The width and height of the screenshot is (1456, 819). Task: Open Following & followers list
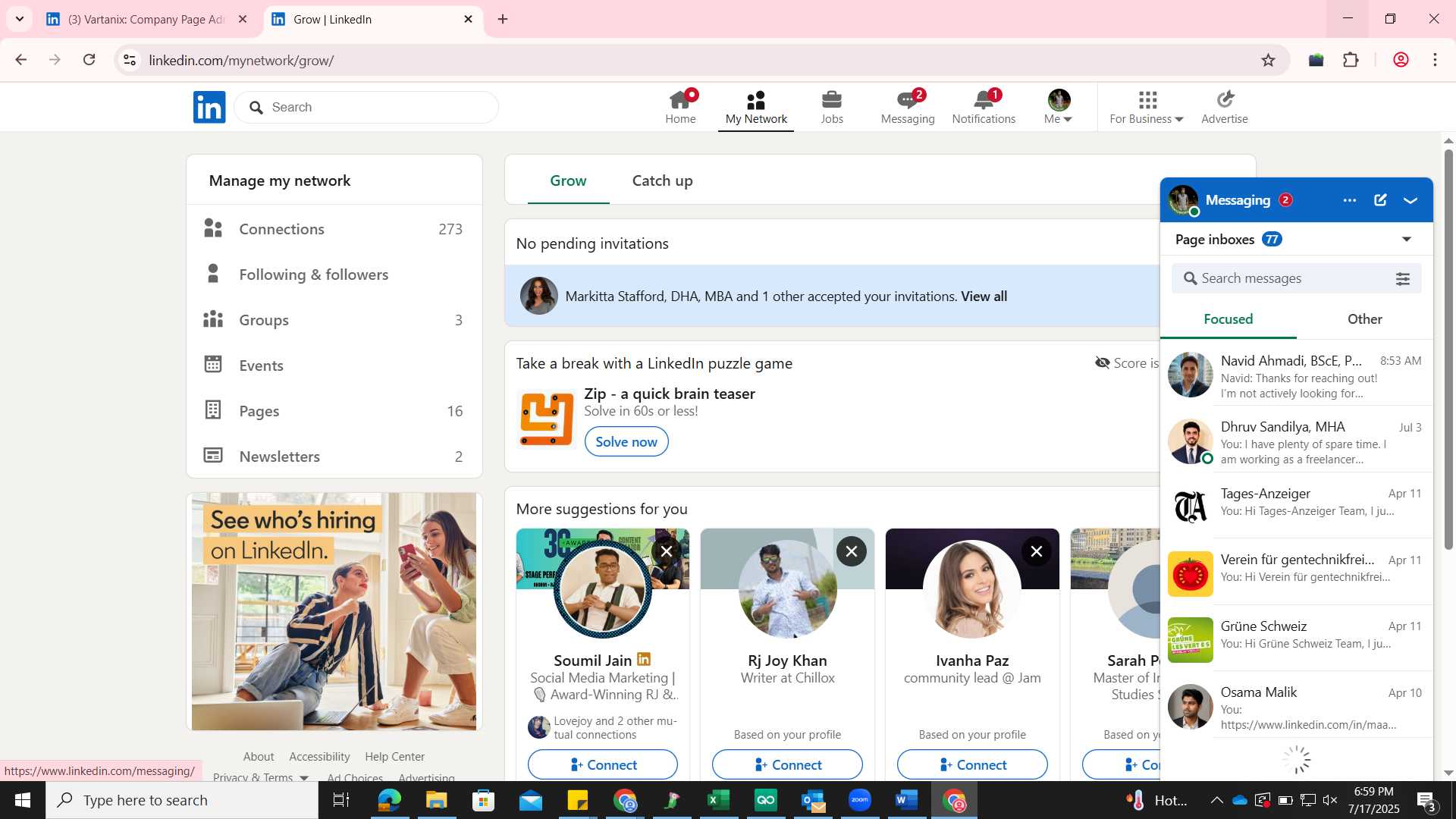click(x=334, y=275)
